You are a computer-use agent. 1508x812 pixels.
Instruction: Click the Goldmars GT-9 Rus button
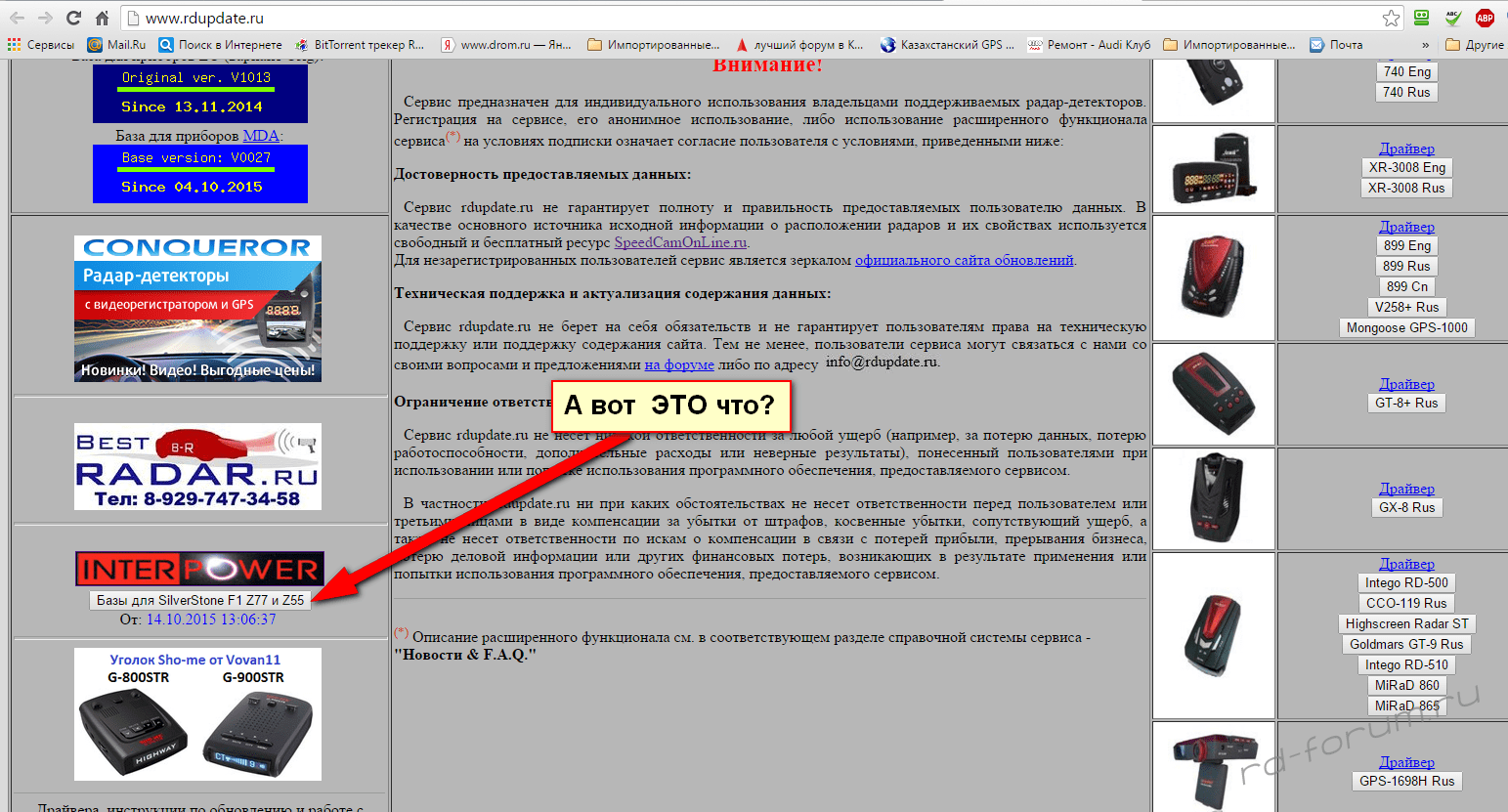pyautogui.click(x=1406, y=644)
